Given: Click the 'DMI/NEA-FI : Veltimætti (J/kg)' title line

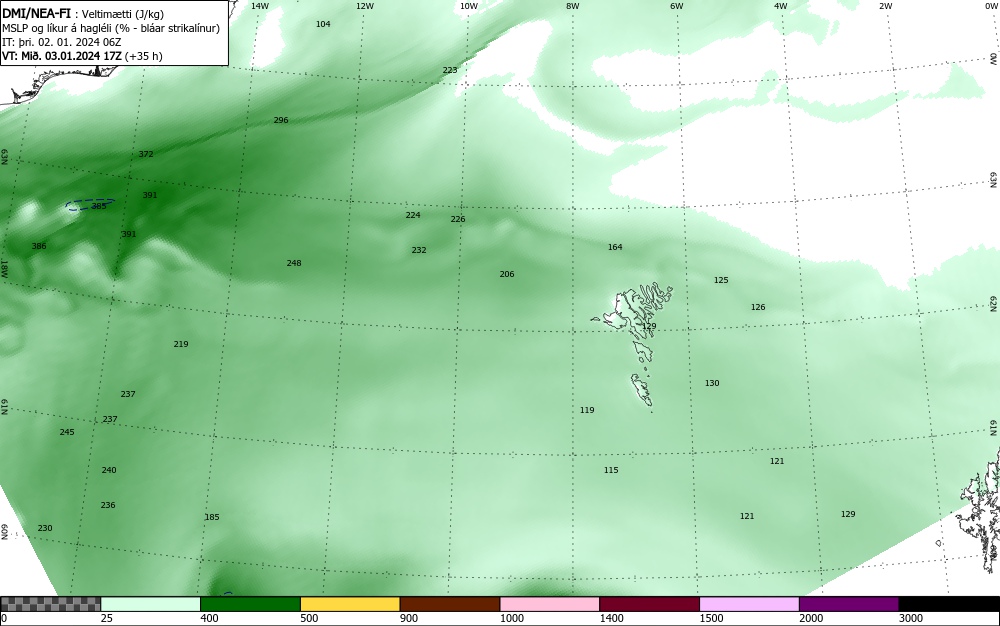Looking at the screenshot, I should (x=83, y=14).
